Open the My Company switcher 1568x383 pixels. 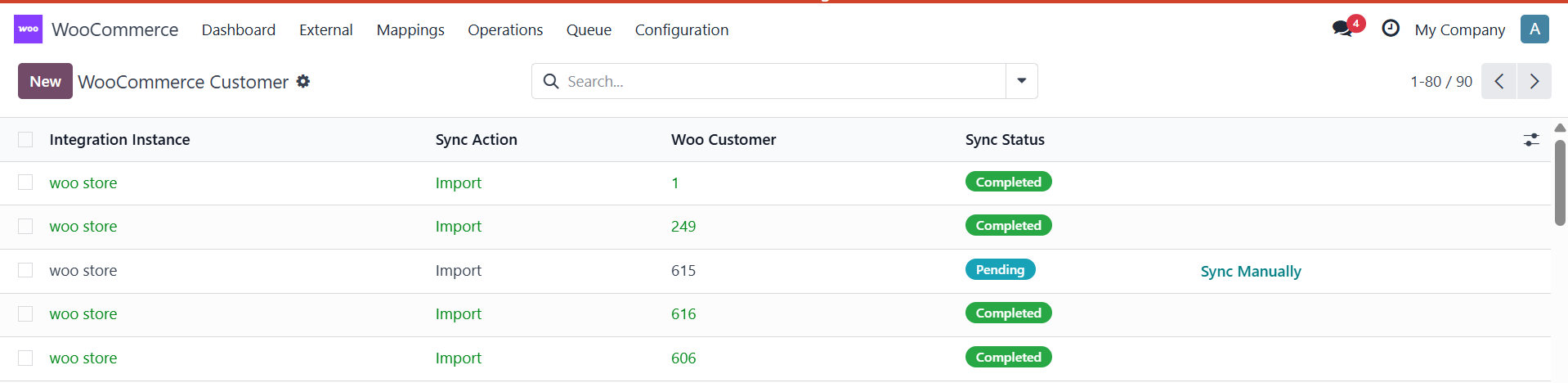tap(1459, 29)
